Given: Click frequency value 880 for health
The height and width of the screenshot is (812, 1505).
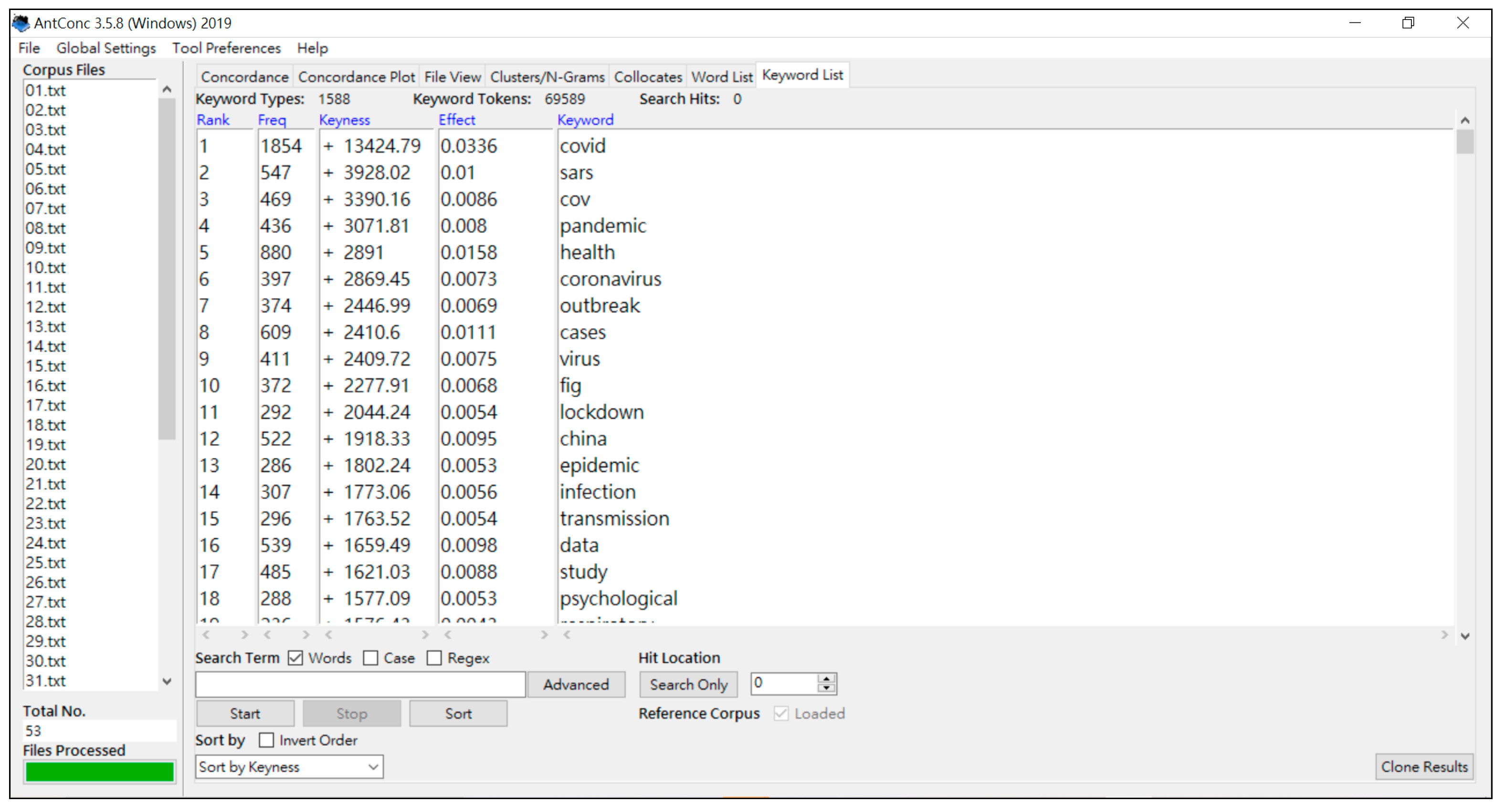Looking at the screenshot, I should pyautogui.click(x=276, y=252).
